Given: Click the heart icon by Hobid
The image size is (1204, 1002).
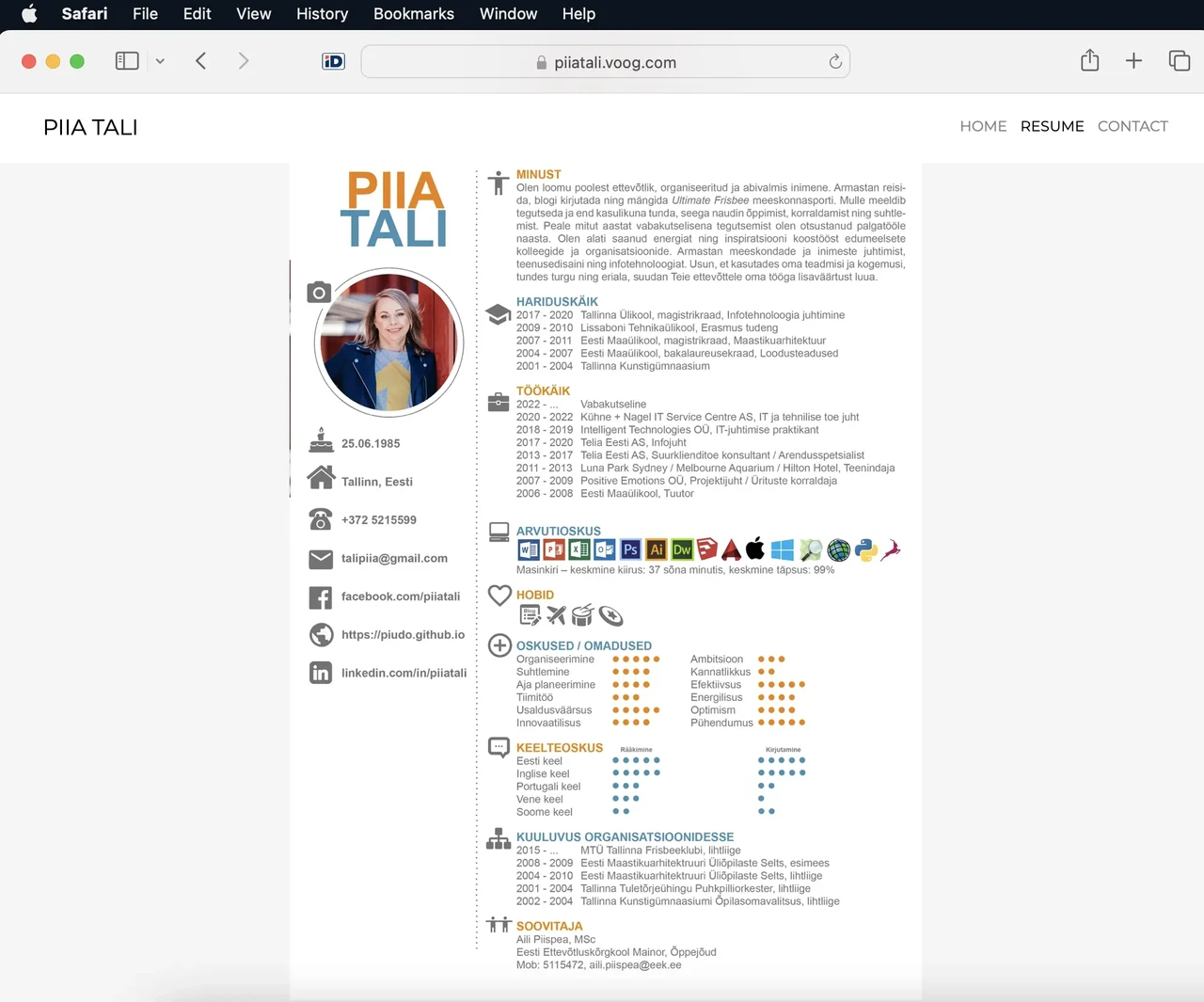Looking at the screenshot, I should (x=499, y=595).
